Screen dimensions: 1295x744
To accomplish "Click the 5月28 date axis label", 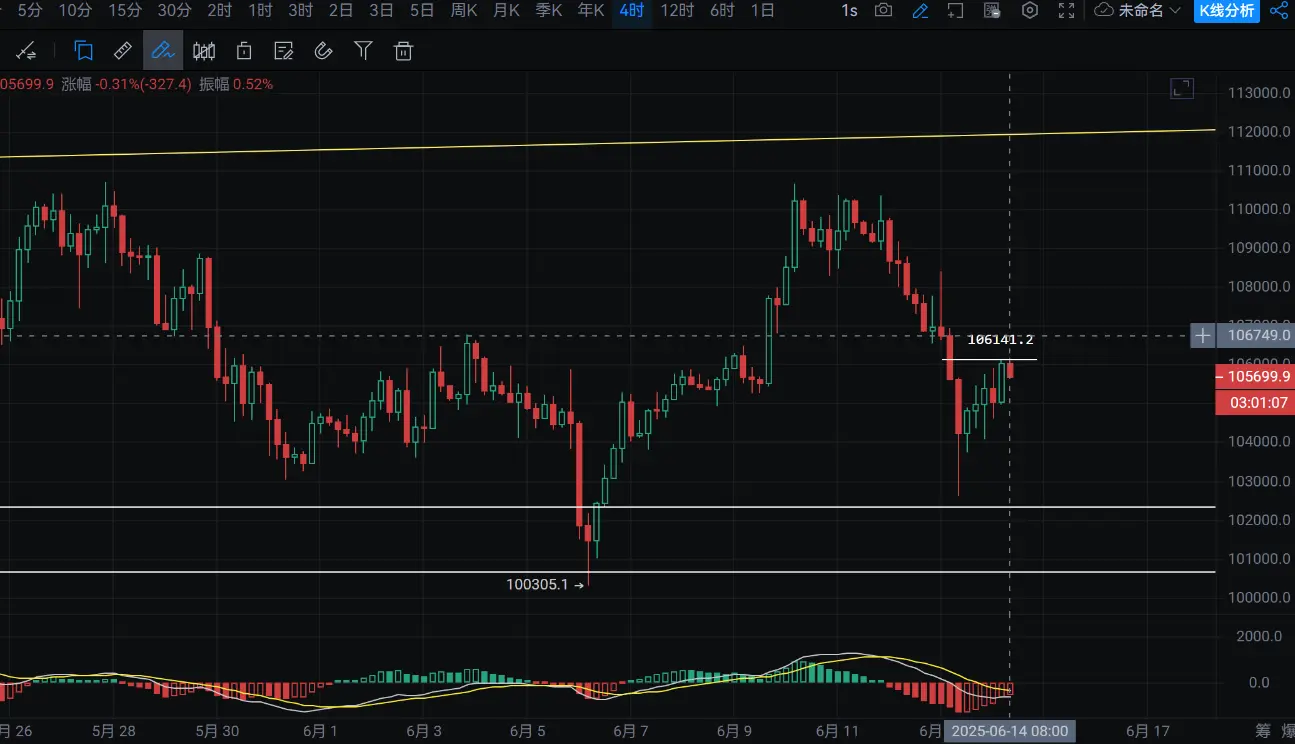I will click(113, 731).
